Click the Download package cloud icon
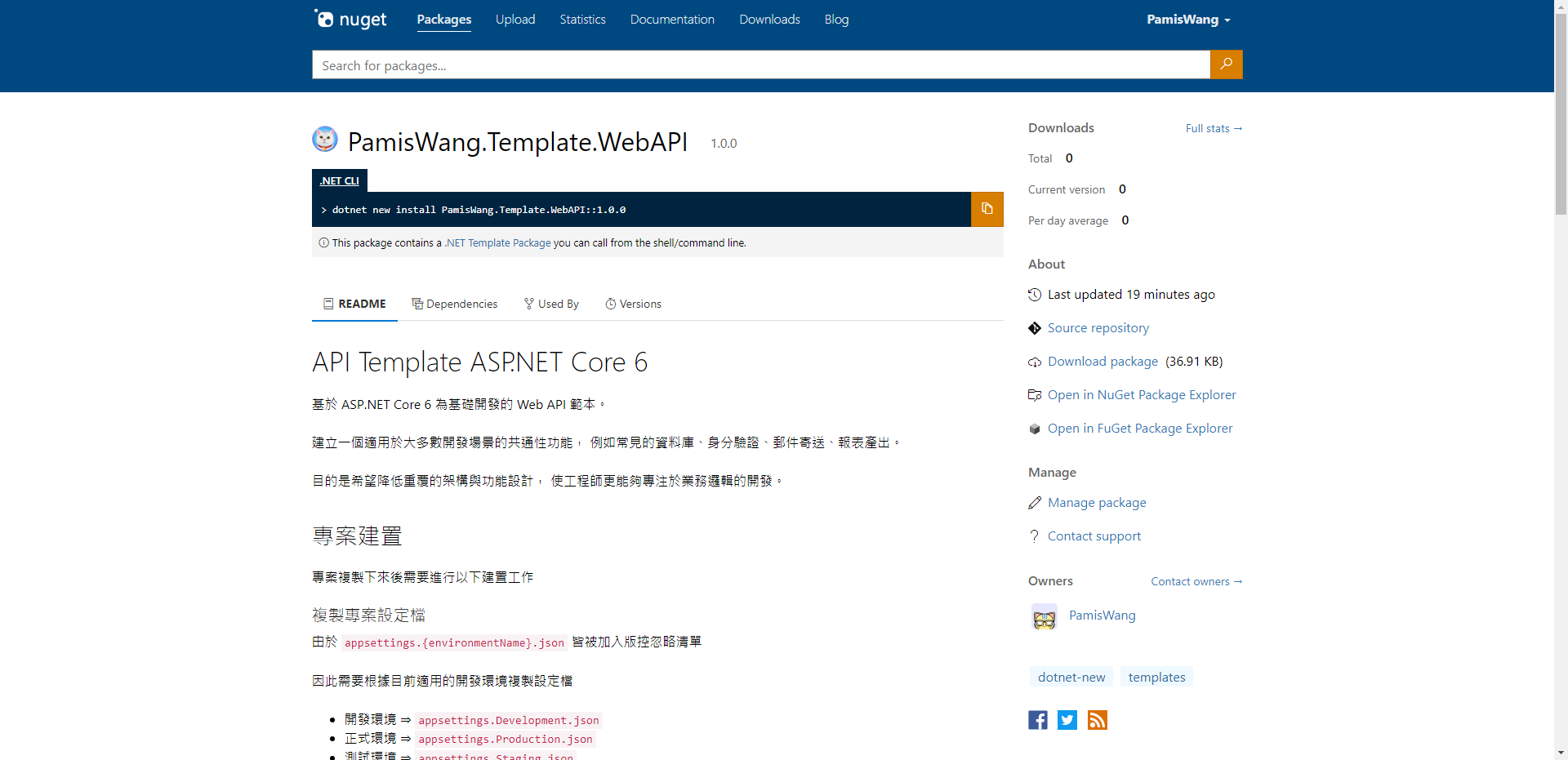This screenshot has height=760, width=1568. [x=1035, y=362]
